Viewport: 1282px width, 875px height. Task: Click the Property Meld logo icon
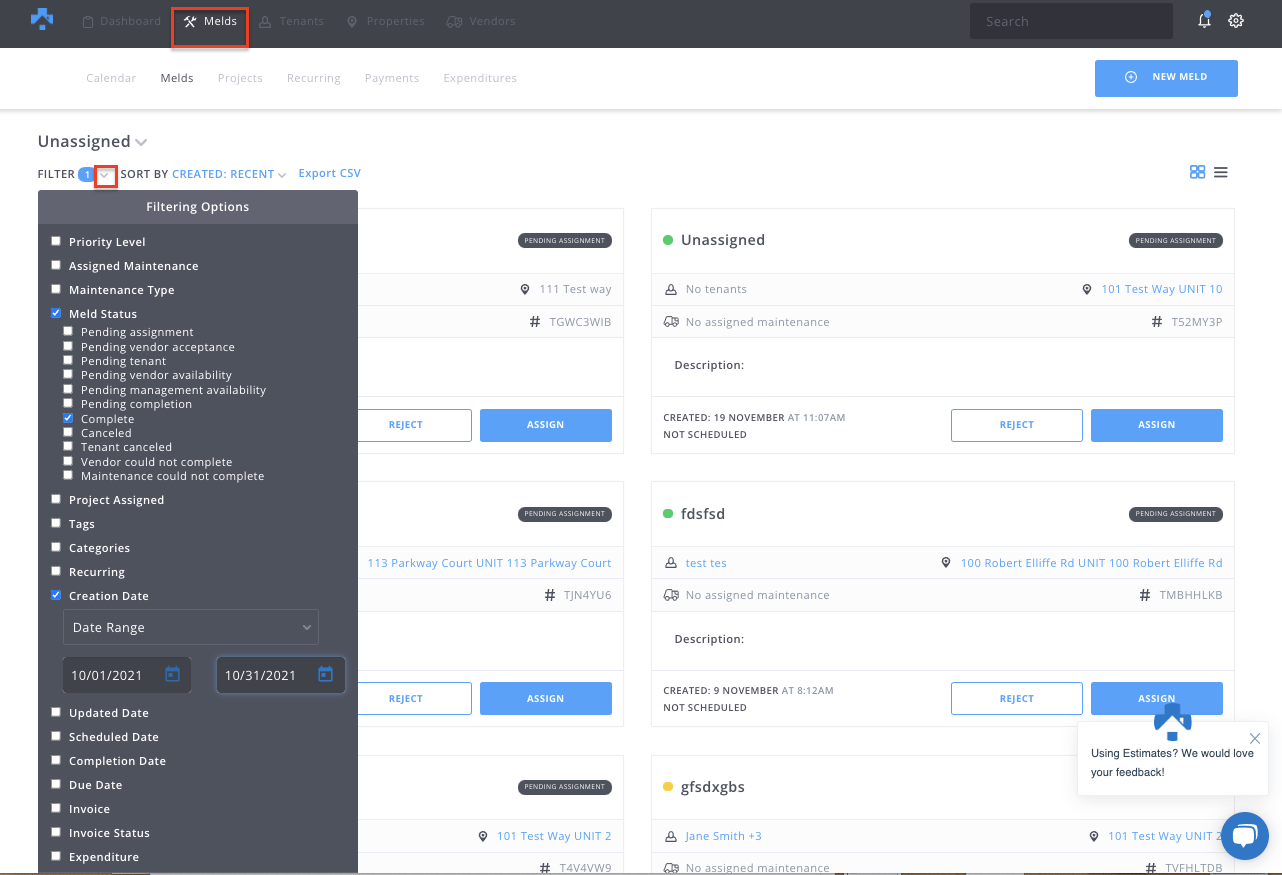pyautogui.click(x=42, y=19)
